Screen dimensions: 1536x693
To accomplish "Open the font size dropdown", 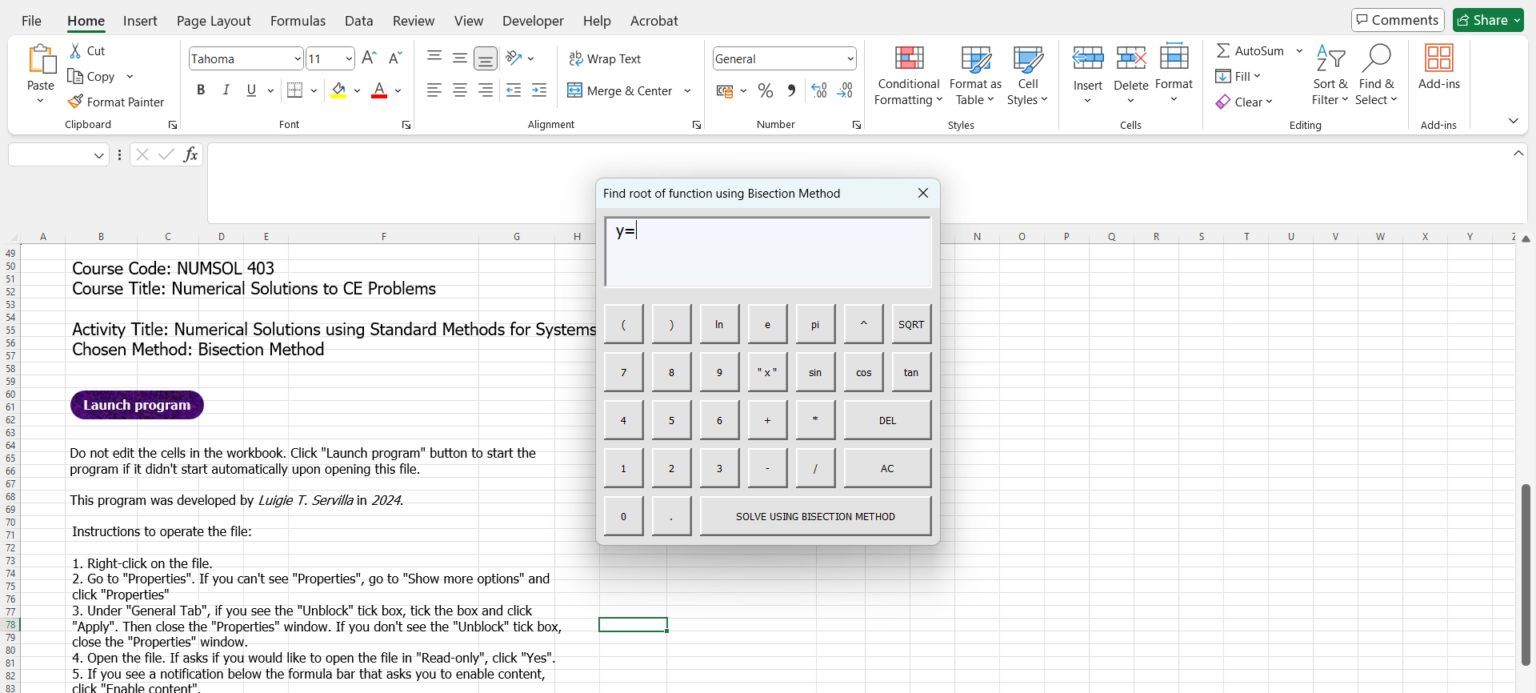I will coord(348,59).
